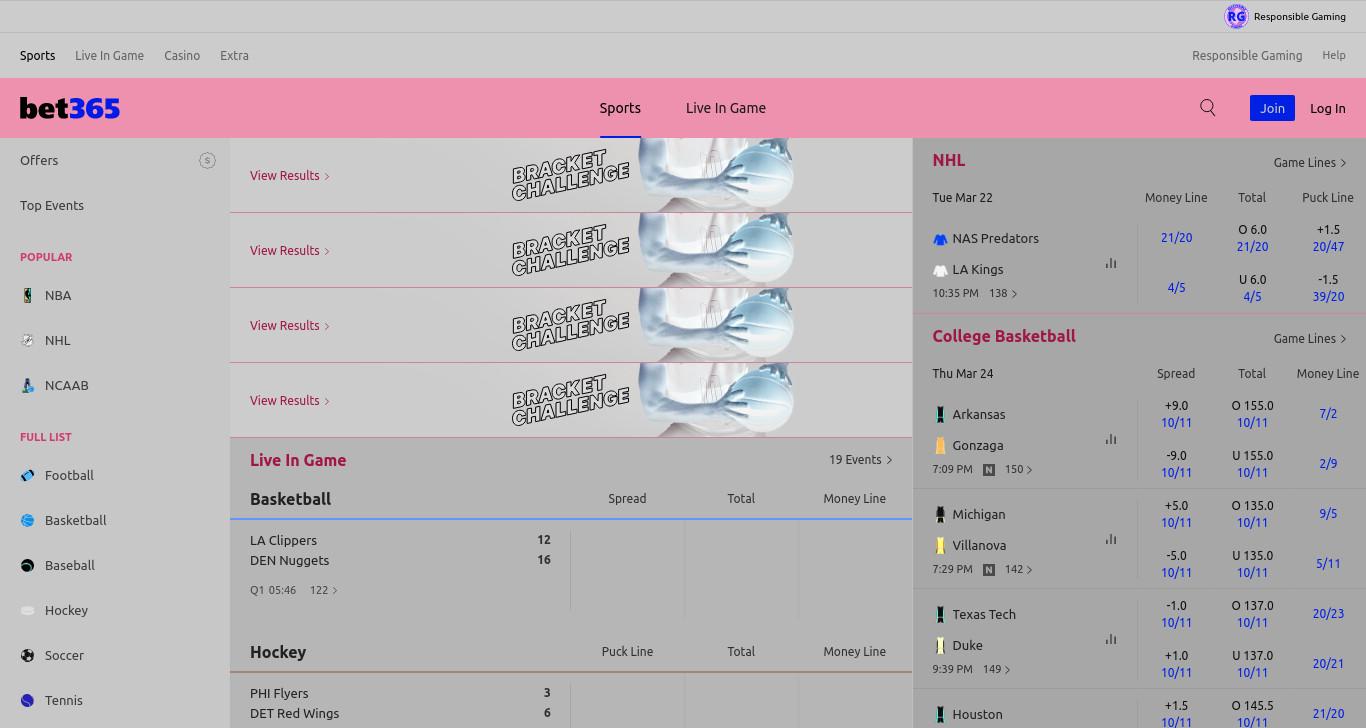Select LA Kings money line 4/5
1366x728 pixels.
1176,288
